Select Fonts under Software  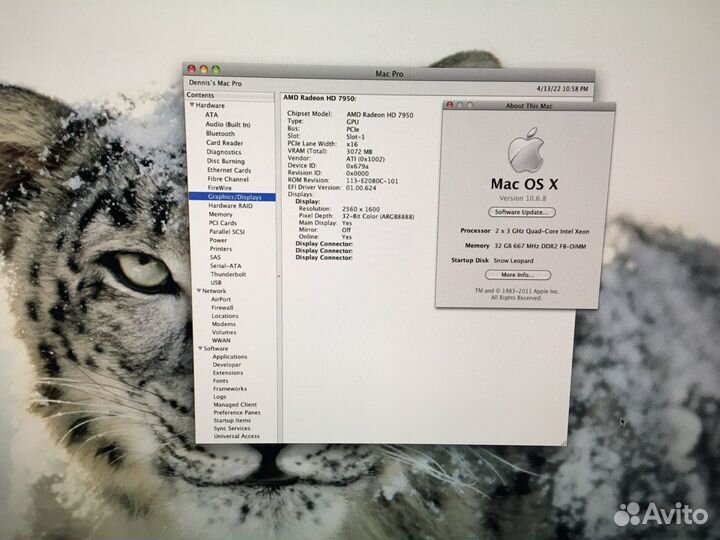(x=220, y=381)
